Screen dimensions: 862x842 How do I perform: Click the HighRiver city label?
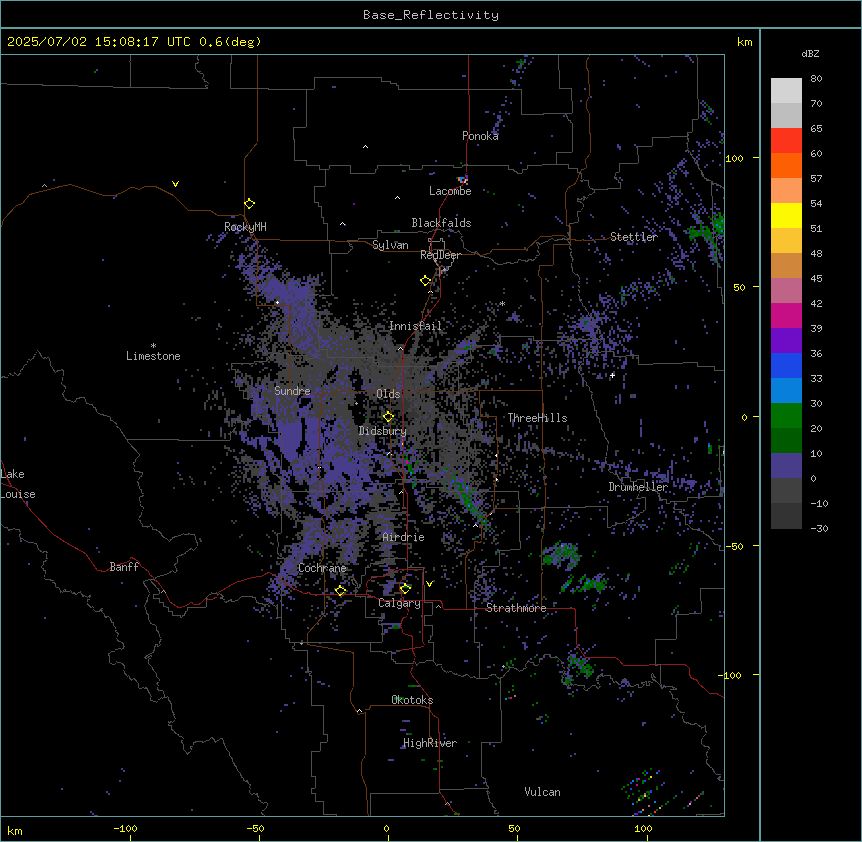pos(430,743)
